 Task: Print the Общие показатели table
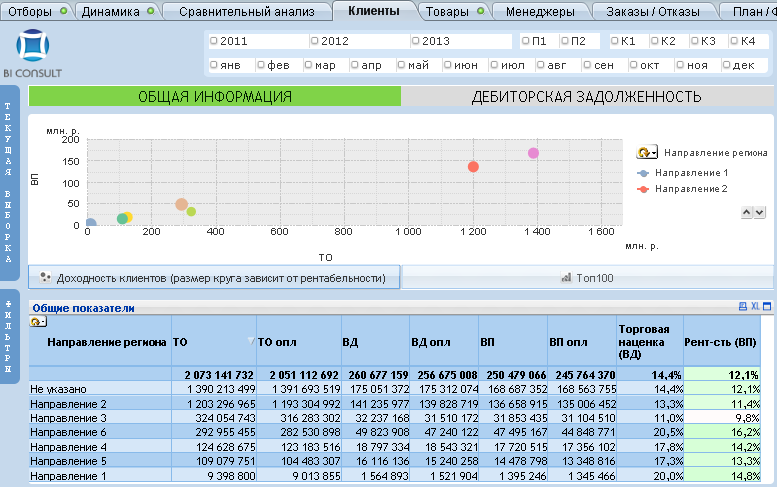click(x=743, y=306)
